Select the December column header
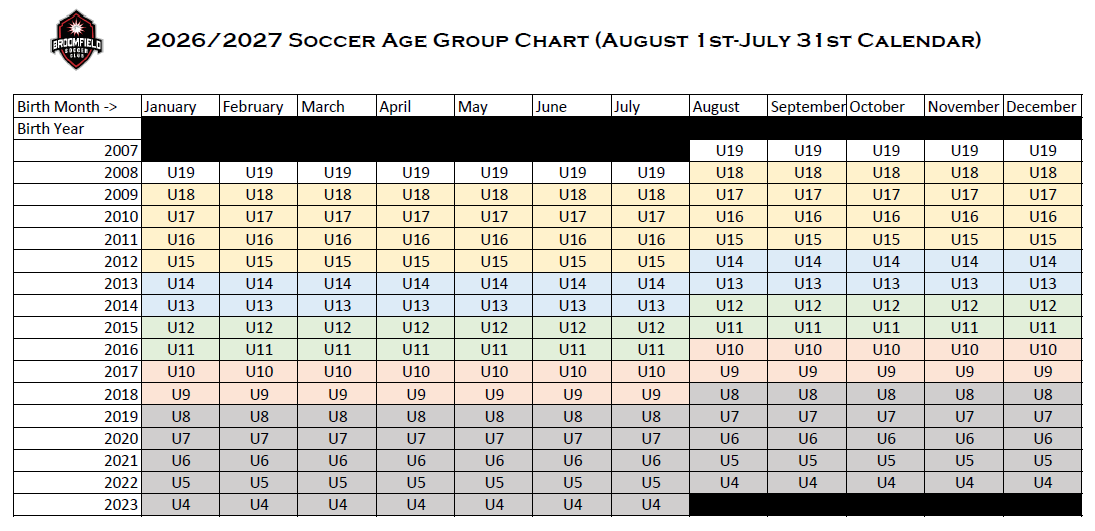 [1042, 107]
